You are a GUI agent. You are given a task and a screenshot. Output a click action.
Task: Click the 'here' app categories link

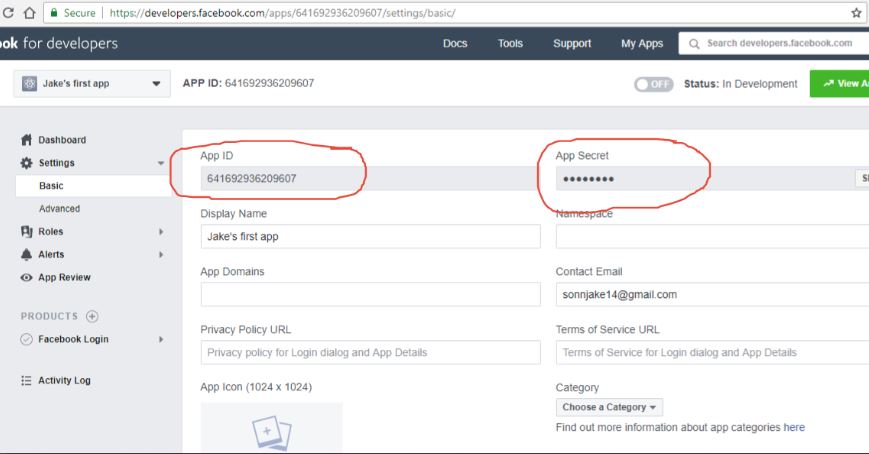tap(794, 427)
